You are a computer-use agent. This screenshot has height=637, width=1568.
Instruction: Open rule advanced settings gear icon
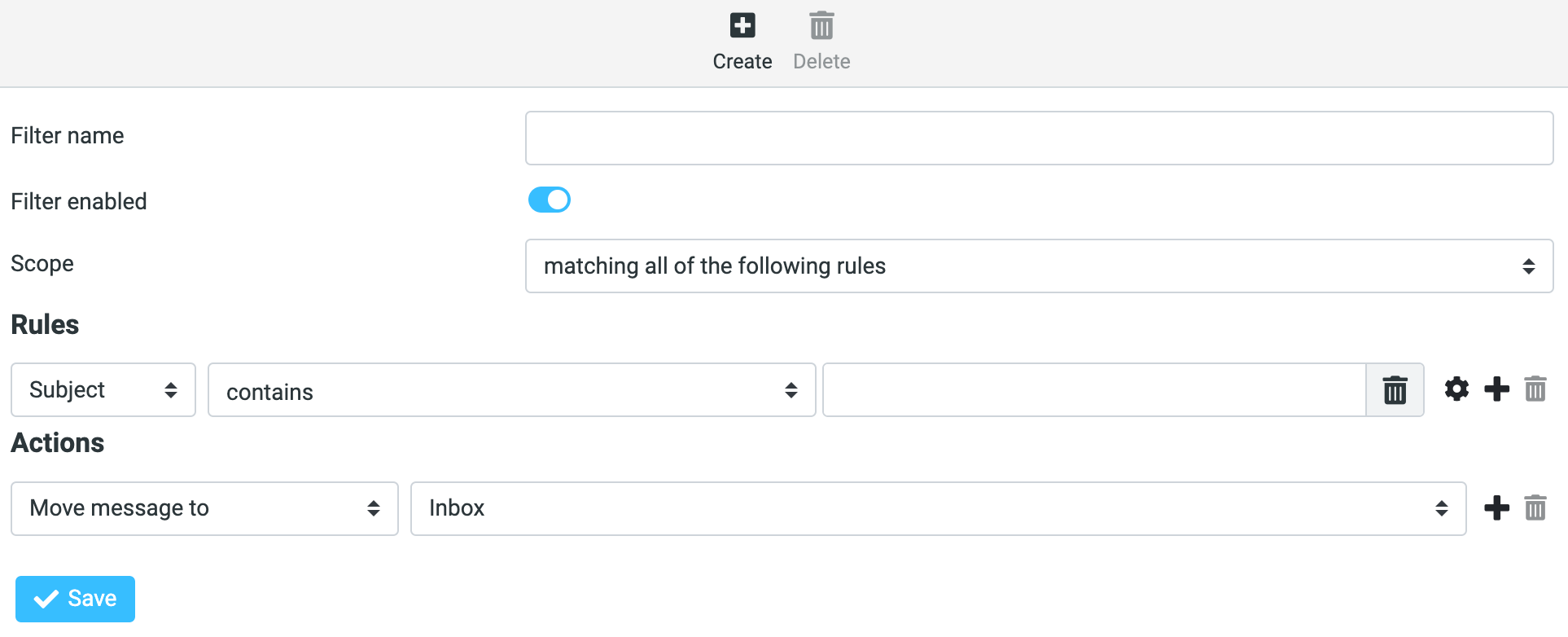pyautogui.click(x=1456, y=389)
